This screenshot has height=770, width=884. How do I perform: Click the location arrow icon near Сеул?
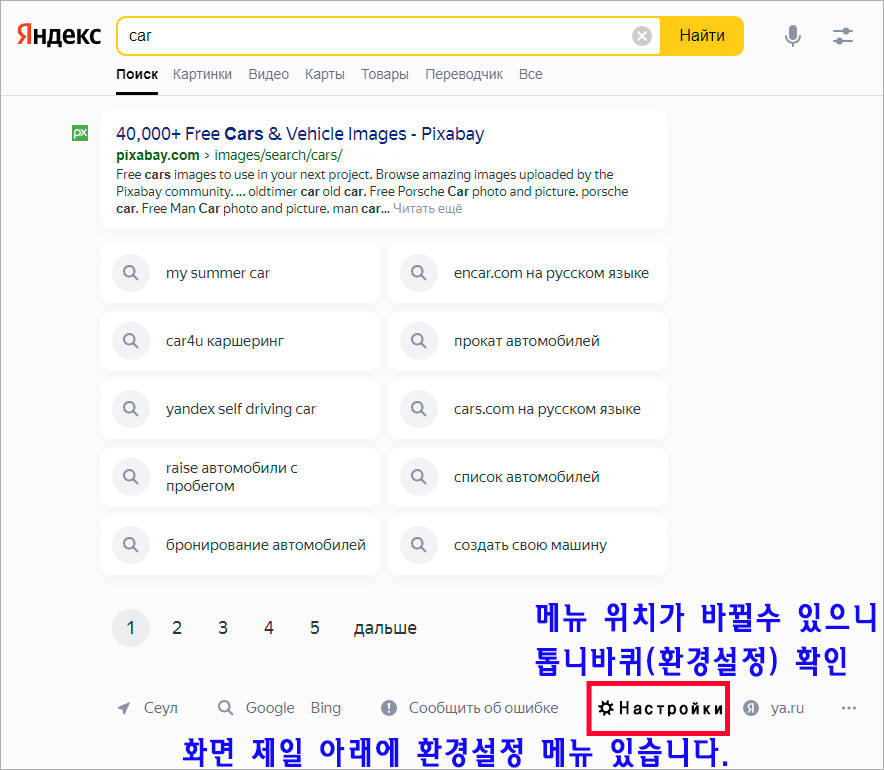coord(123,708)
